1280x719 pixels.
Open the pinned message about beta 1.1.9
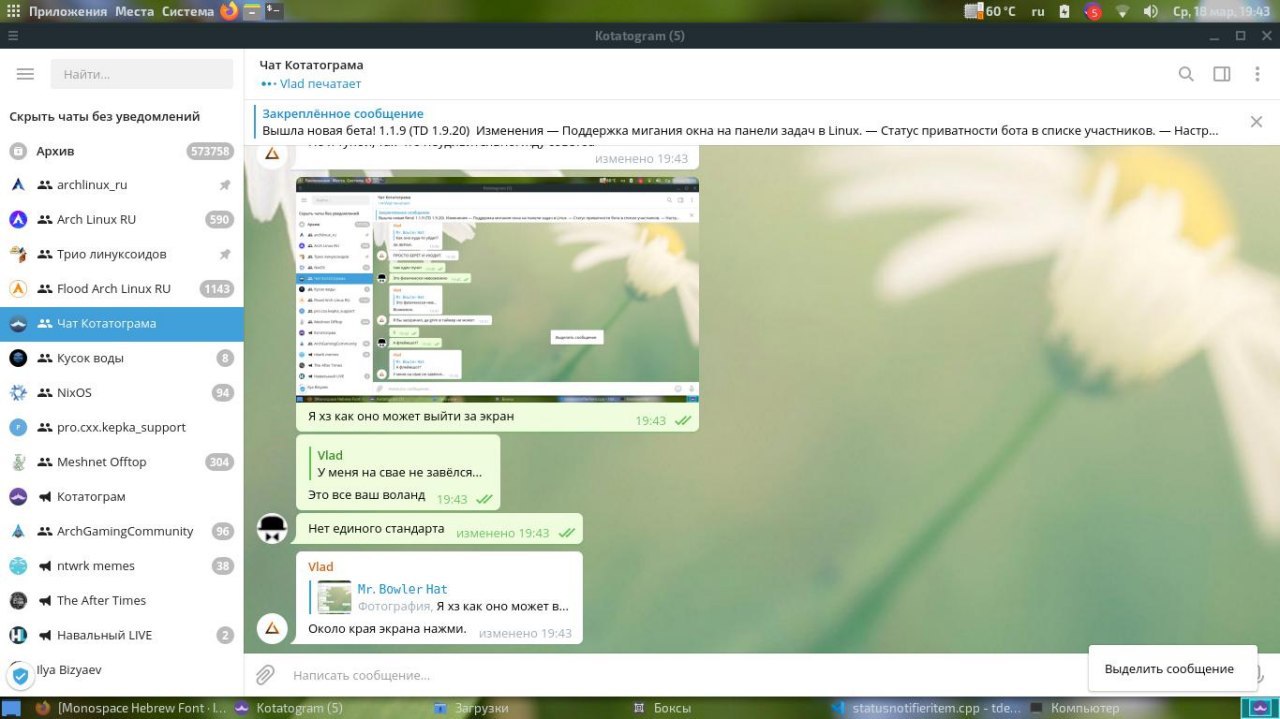[740, 122]
